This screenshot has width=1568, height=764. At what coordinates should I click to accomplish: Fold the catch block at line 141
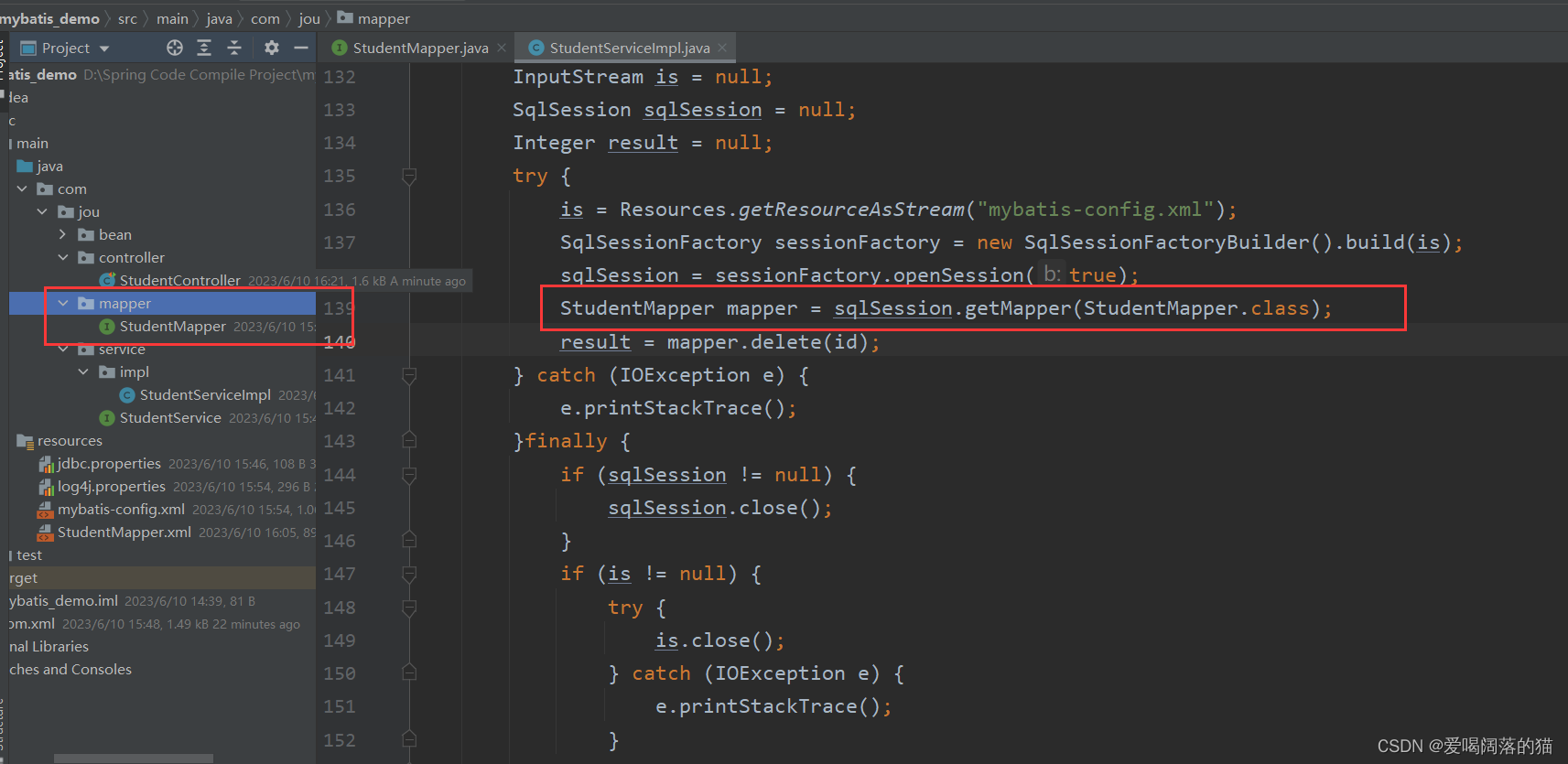pos(409,375)
